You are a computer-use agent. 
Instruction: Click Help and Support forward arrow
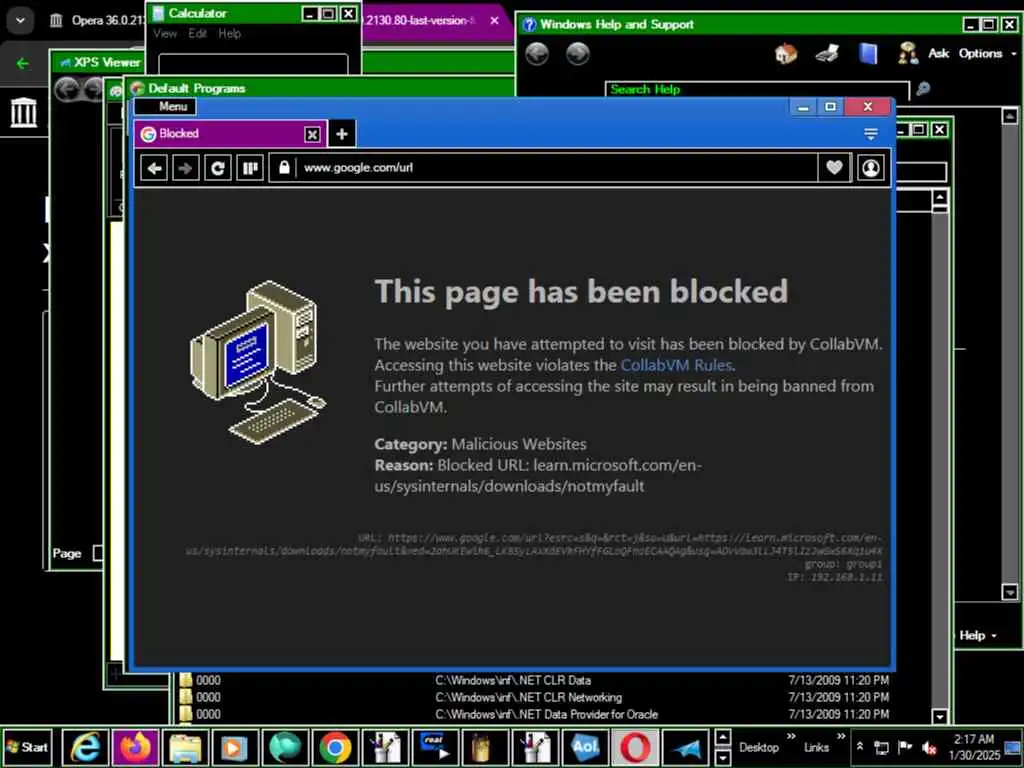(577, 54)
